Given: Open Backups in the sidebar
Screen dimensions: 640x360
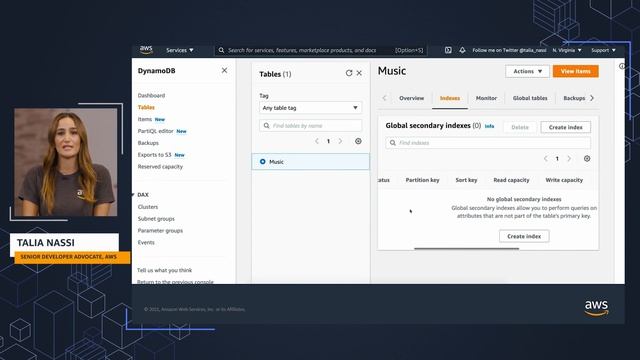Looking at the screenshot, I should pyautogui.click(x=148, y=143).
